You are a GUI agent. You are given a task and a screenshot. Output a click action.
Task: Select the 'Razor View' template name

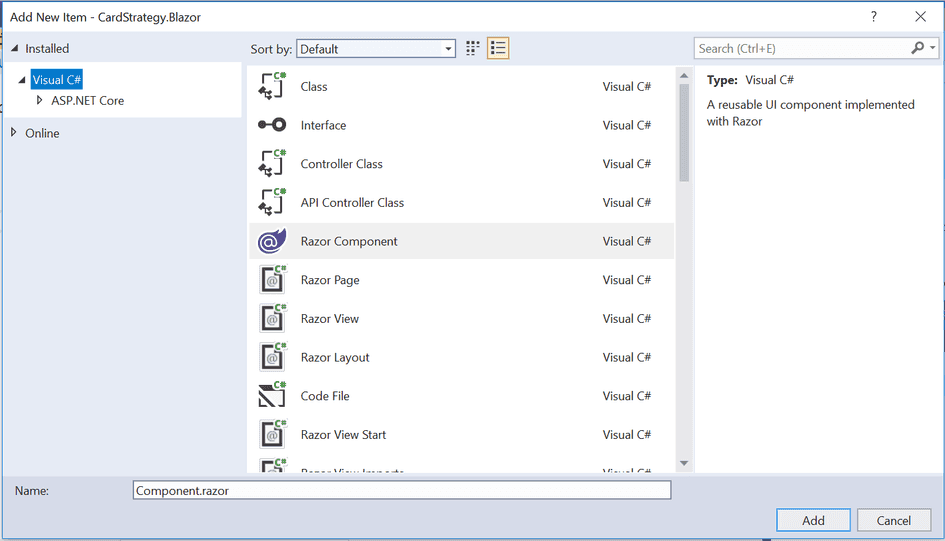point(330,319)
